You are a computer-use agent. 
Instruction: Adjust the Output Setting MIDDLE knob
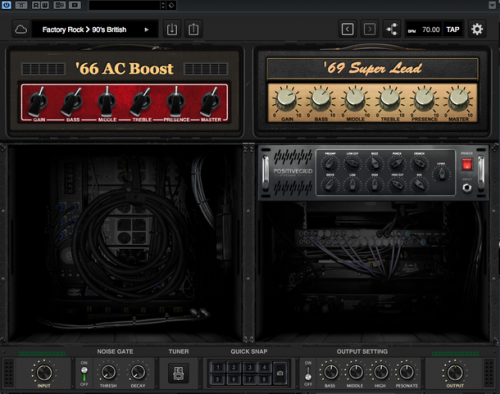tap(355, 372)
